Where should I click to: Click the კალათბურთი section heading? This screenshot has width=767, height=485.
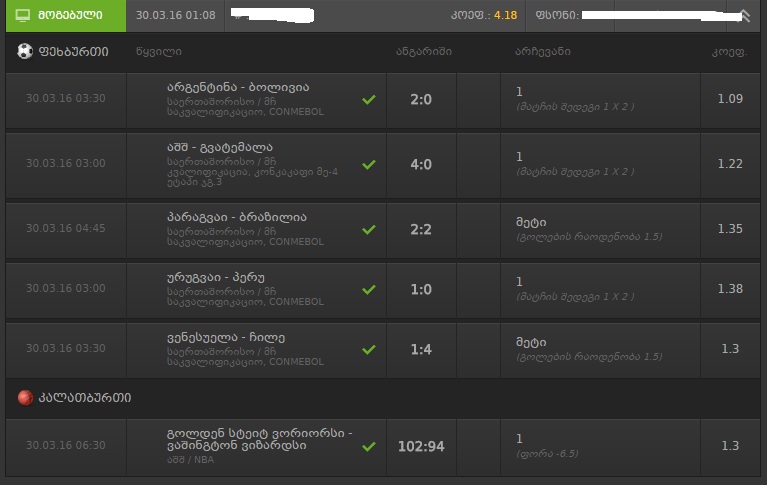click(85, 397)
